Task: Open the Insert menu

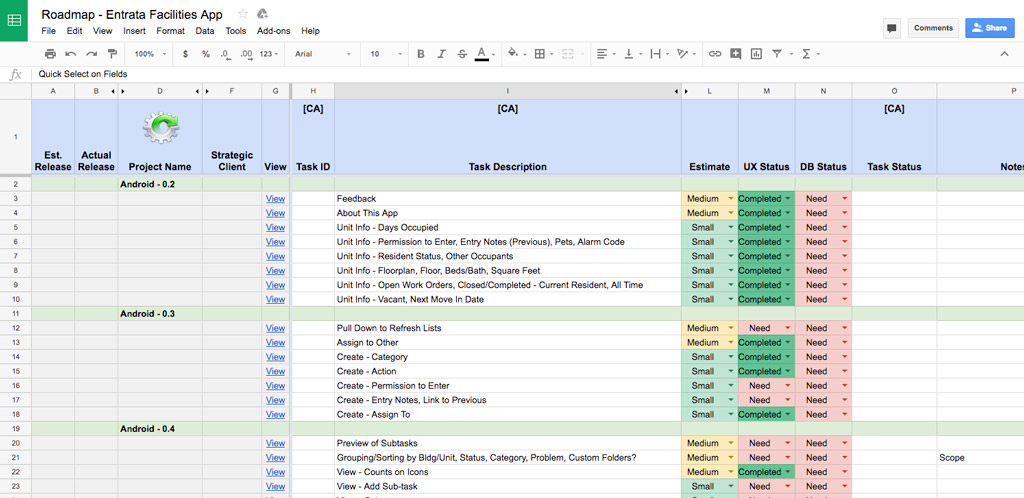Action: pyautogui.click(x=135, y=31)
